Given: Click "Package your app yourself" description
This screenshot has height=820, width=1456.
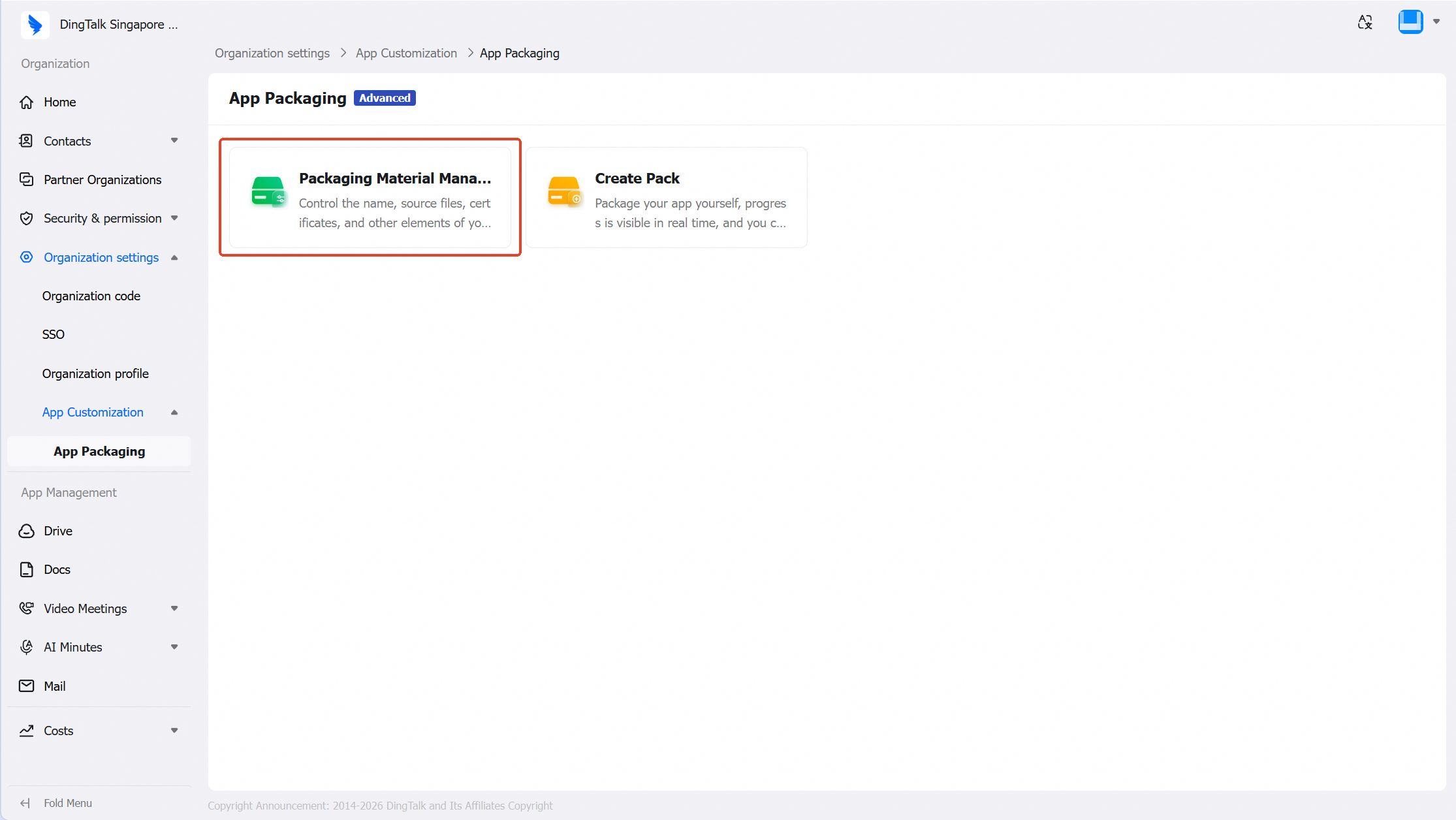Looking at the screenshot, I should tap(691, 213).
